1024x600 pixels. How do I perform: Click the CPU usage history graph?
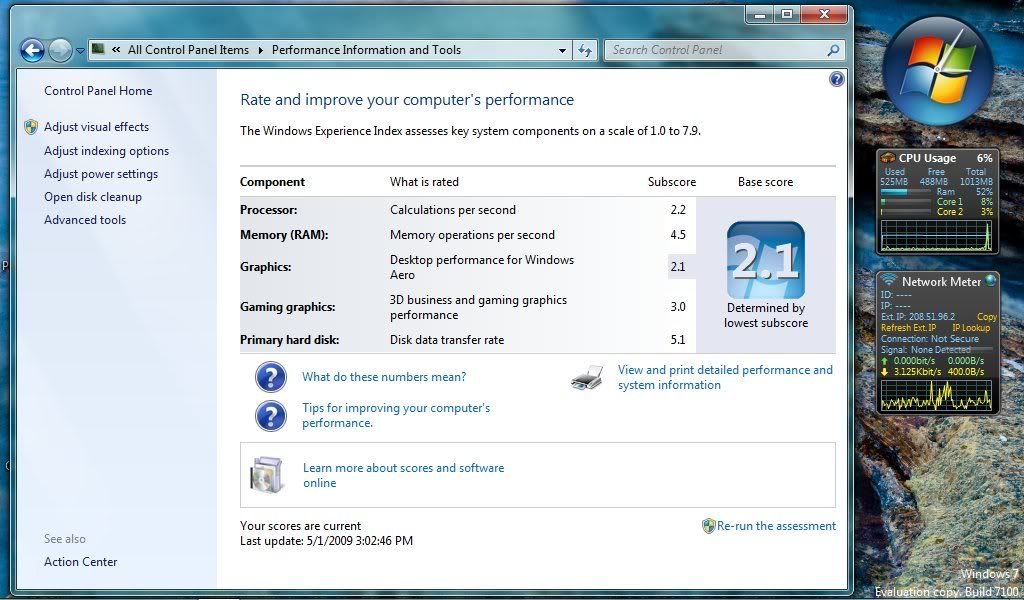(x=936, y=235)
